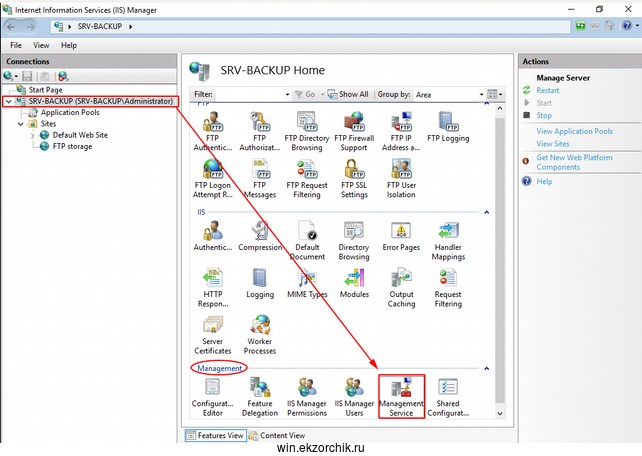Screen dimensions: 642x456
Task: Open Server Certificates feature
Action: 212,334
